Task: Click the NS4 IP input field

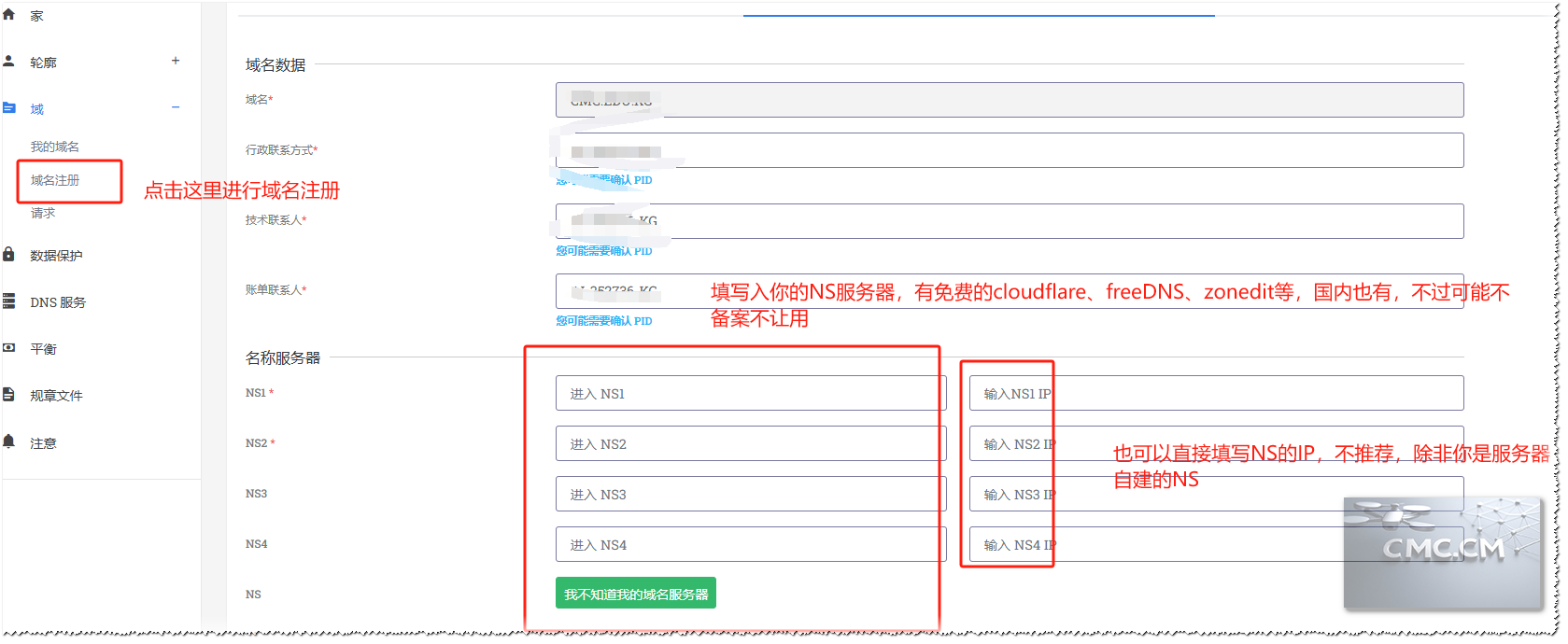Action: click(x=1216, y=544)
